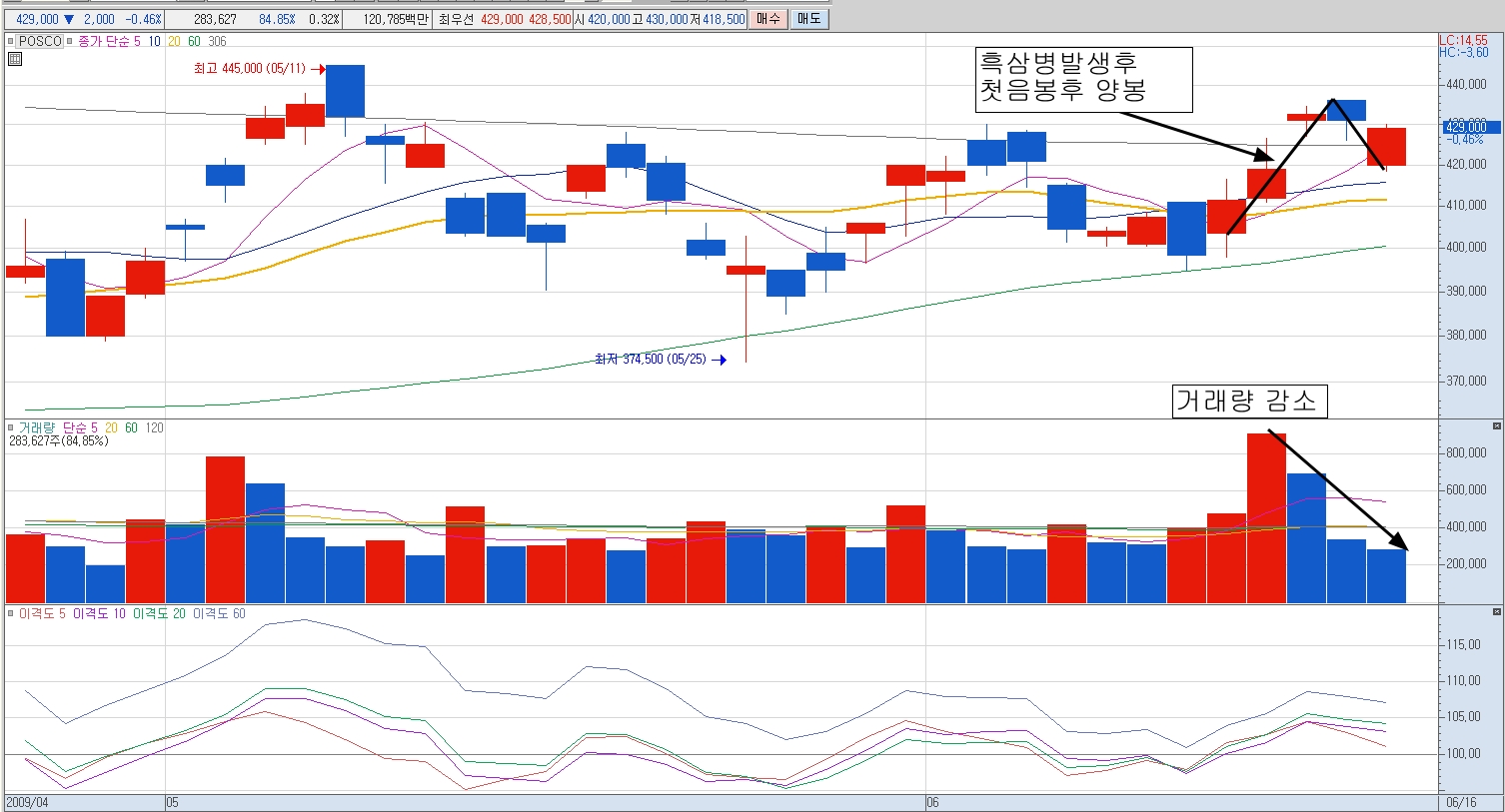Click the 거래량 감소 annotation text box

click(x=1248, y=401)
